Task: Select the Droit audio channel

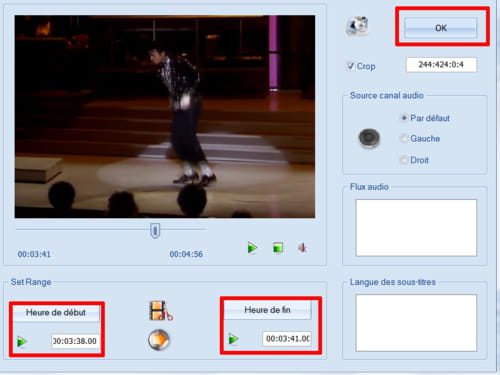Action: [x=404, y=160]
